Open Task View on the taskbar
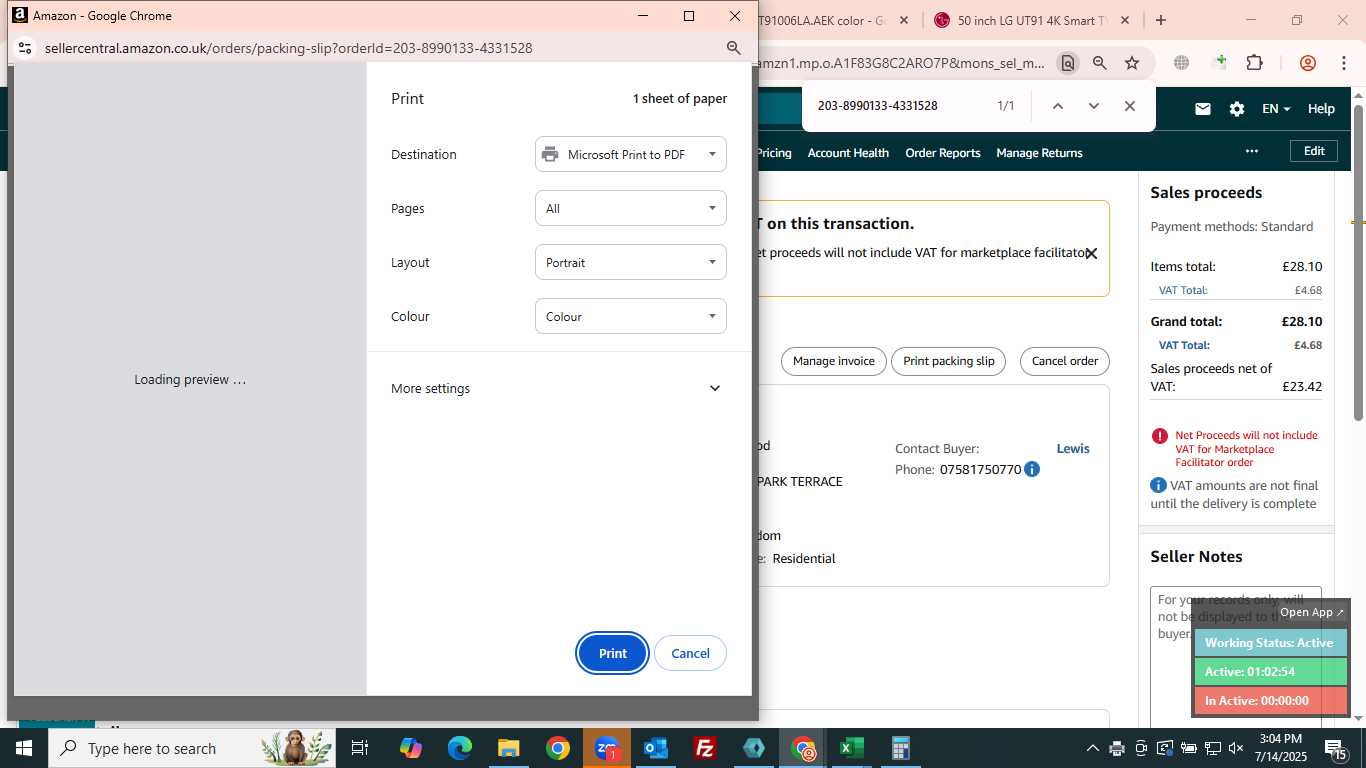This screenshot has width=1366, height=768. [x=360, y=748]
